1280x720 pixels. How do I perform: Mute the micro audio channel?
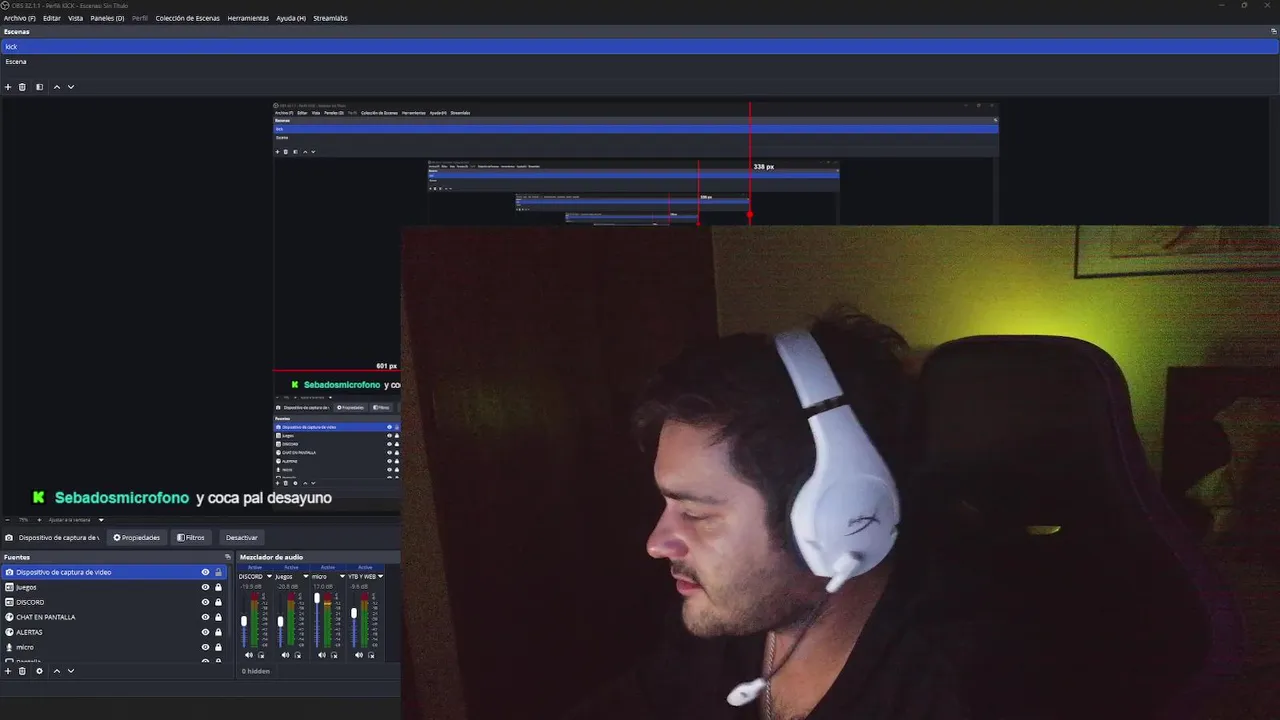322,655
